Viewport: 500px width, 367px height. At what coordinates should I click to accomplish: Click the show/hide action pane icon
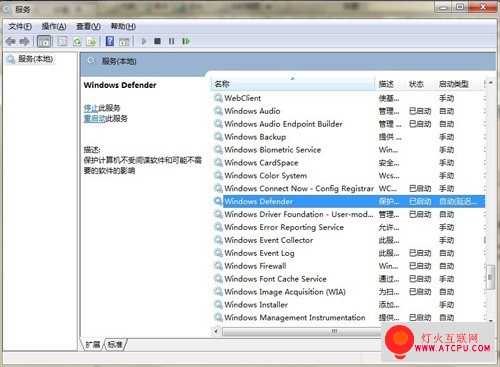[x=124, y=42]
